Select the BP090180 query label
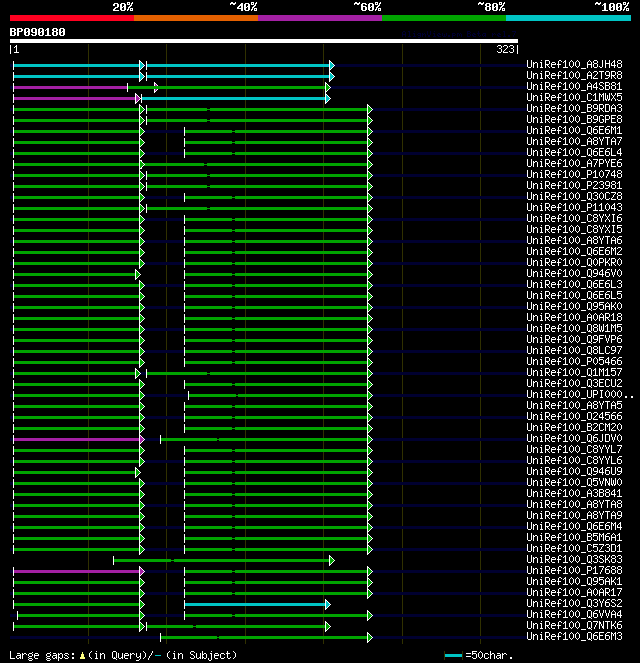The width and height of the screenshot is (640, 663). click(x=38, y=32)
